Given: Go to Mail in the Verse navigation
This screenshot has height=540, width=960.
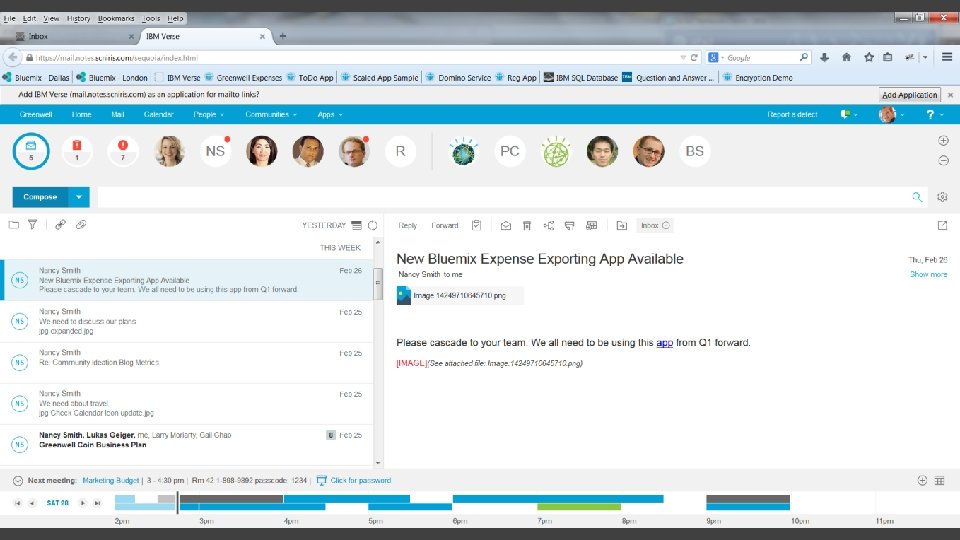Looking at the screenshot, I should (x=118, y=114).
